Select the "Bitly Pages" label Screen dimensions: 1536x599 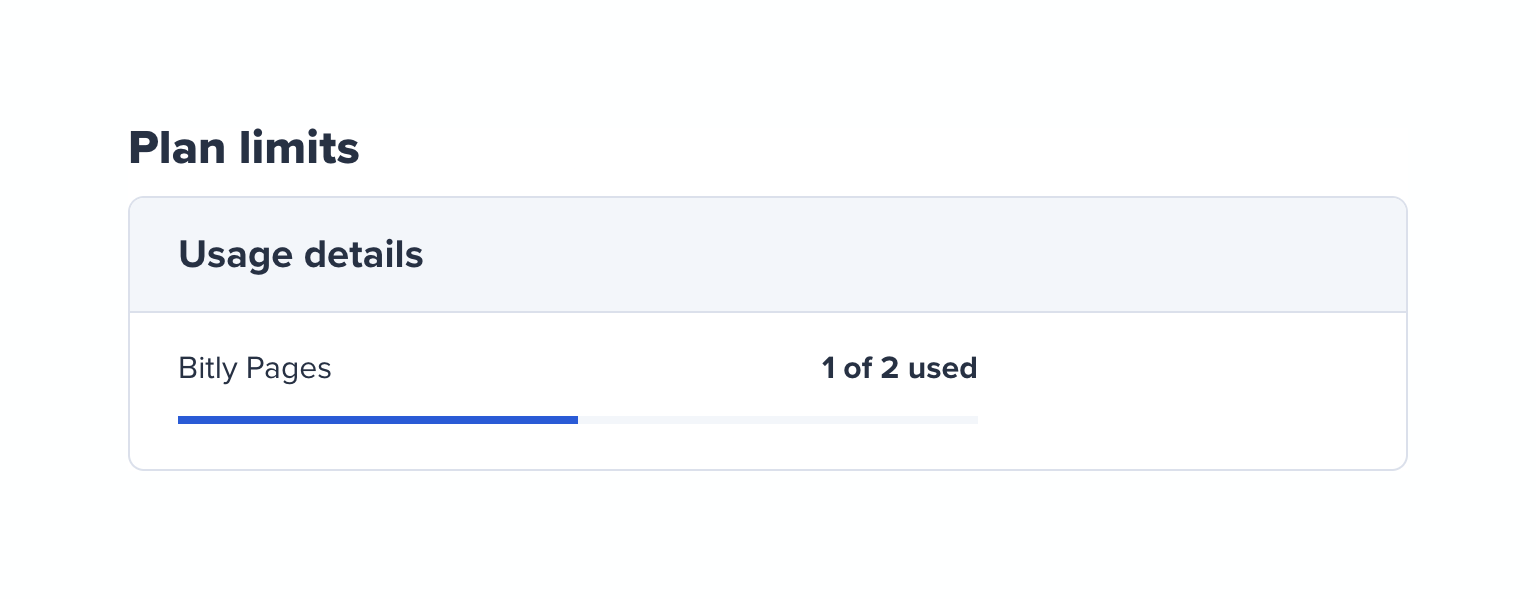pyautogui.click(x=254, y=368)
